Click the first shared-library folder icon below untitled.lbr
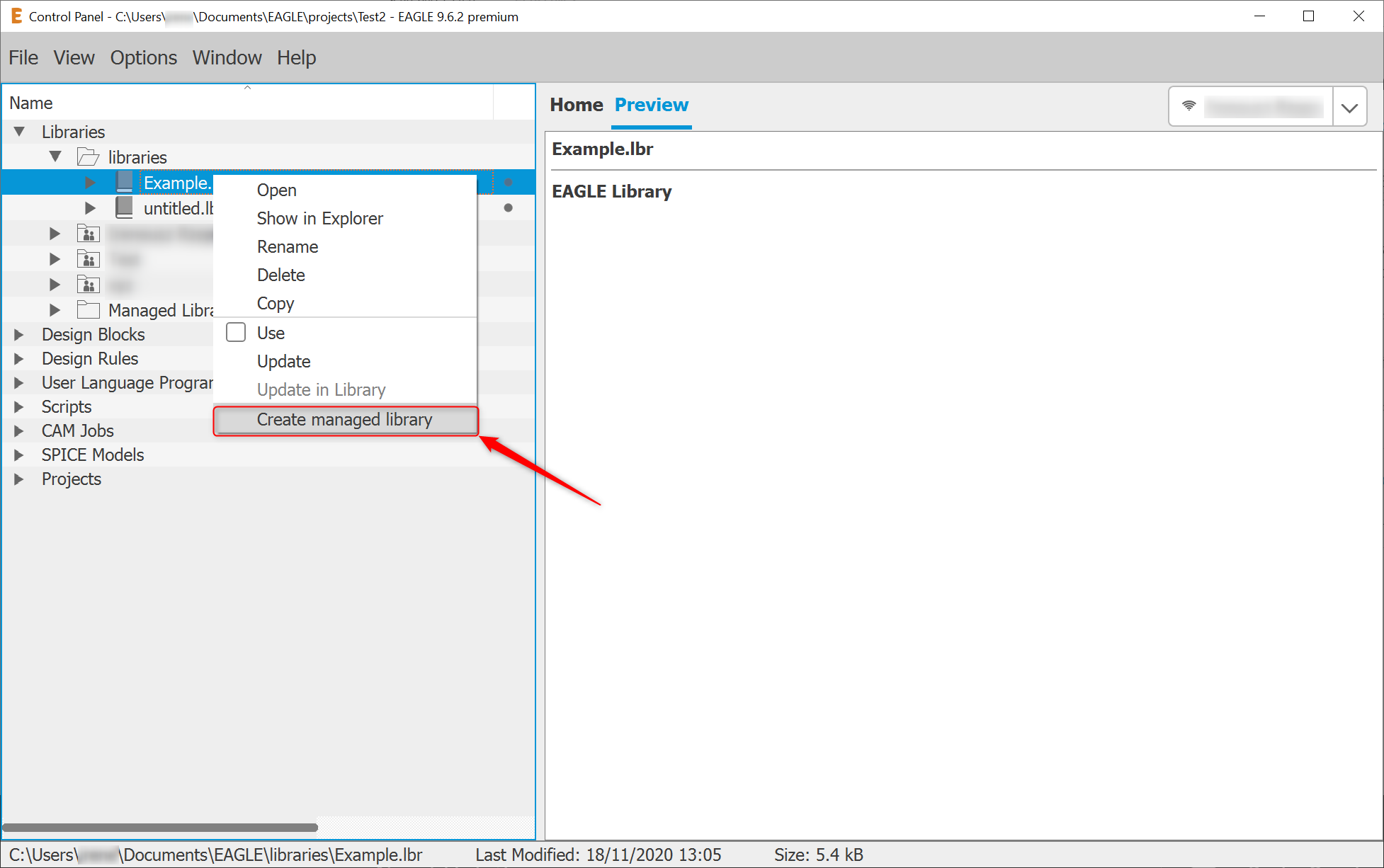This screenshot has width=1384, height=868. pyautogui.click(x=88, y=233)
